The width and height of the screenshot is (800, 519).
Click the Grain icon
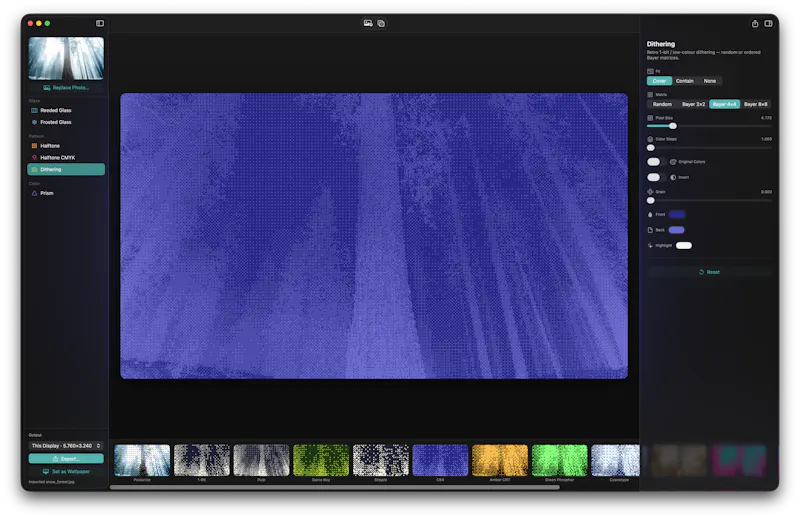click(x=650, y=192)
